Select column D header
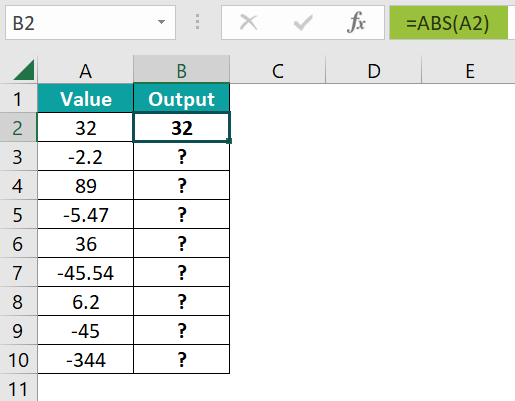515x401 pixels. (x=374, y=70)
